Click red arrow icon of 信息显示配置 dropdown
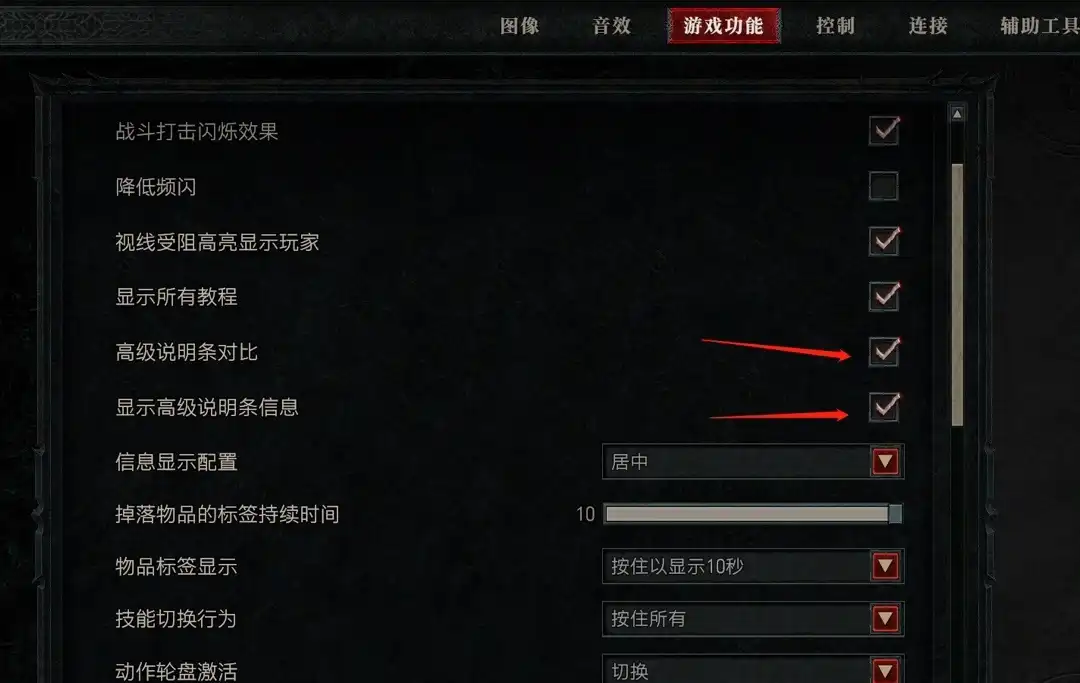The image size is (1080, 683). click(x=885, y=461)
